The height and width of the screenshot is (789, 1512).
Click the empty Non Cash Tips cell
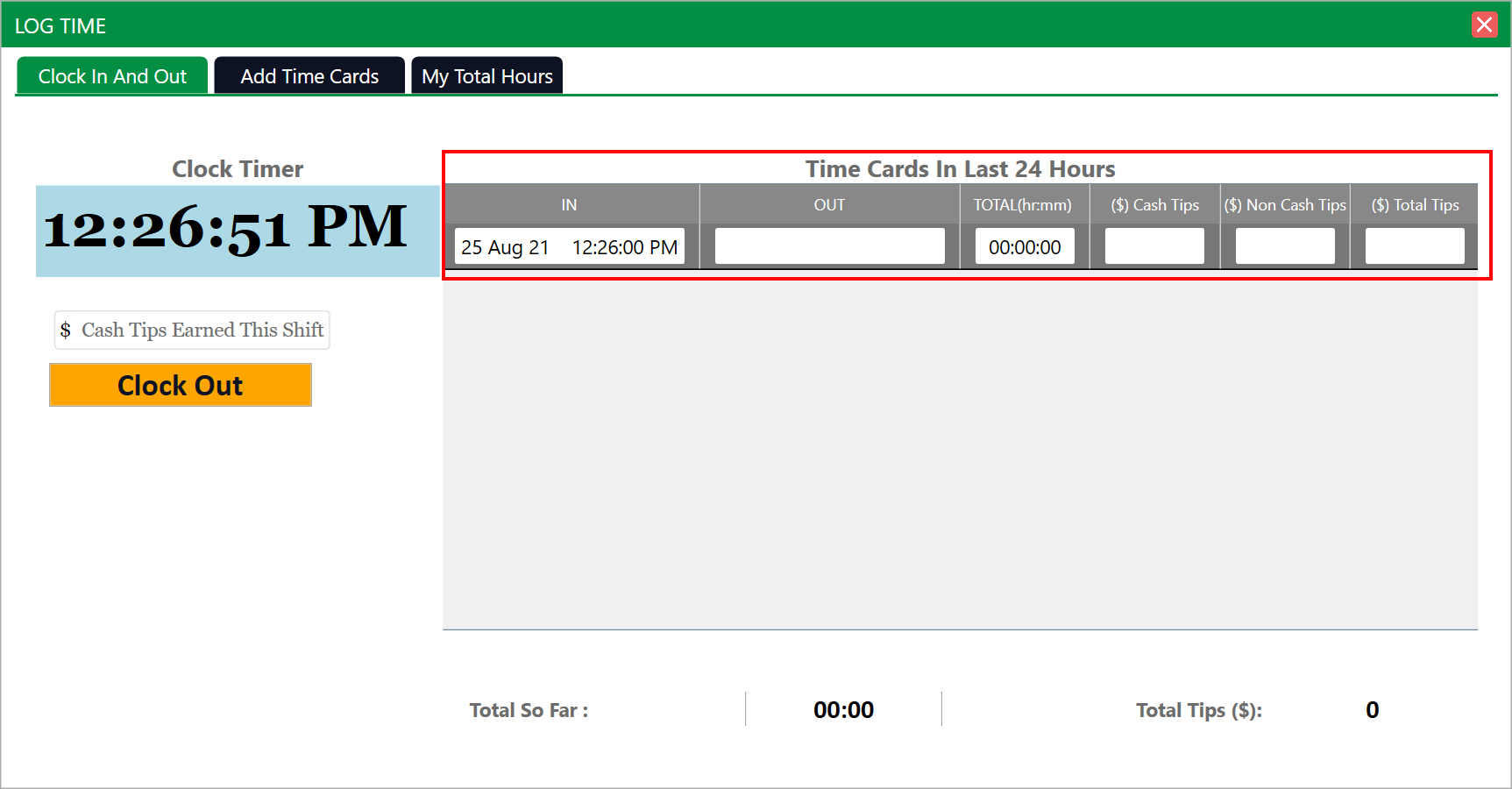[x=1285, y=247]
